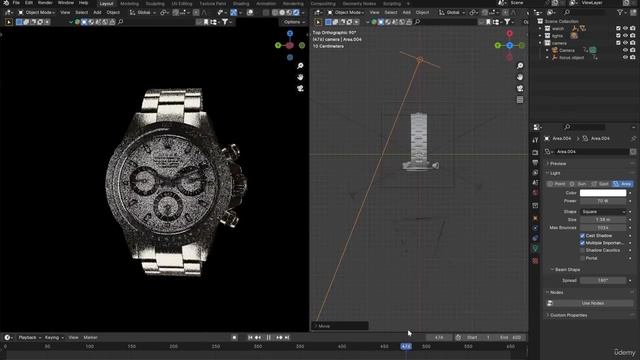
Task: Toggle the Multiple Importance checkbox
Action: click(x=582, y=243)
